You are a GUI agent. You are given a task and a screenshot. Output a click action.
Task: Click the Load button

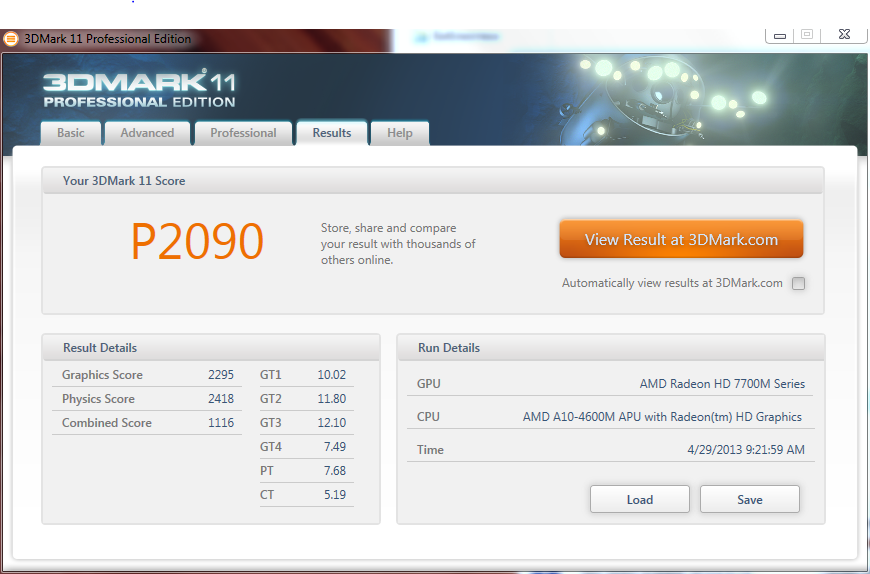pyautogui.click(x=640, y=500)
